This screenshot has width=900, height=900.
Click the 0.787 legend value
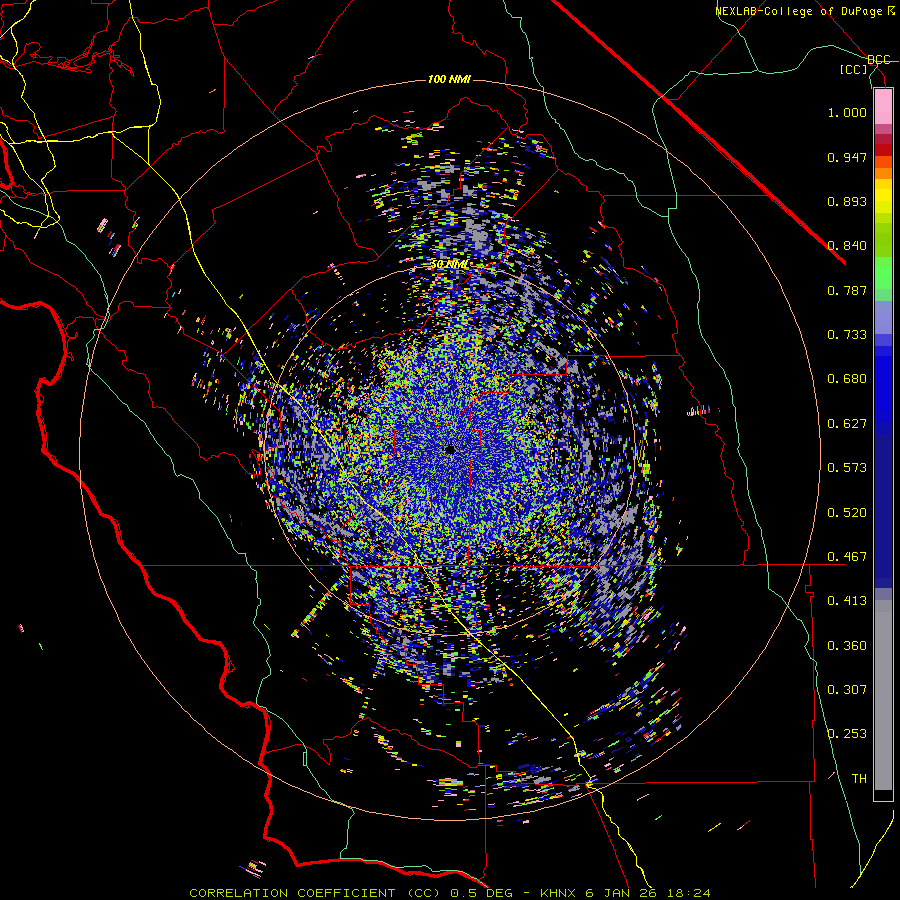(x=847, y=290)
